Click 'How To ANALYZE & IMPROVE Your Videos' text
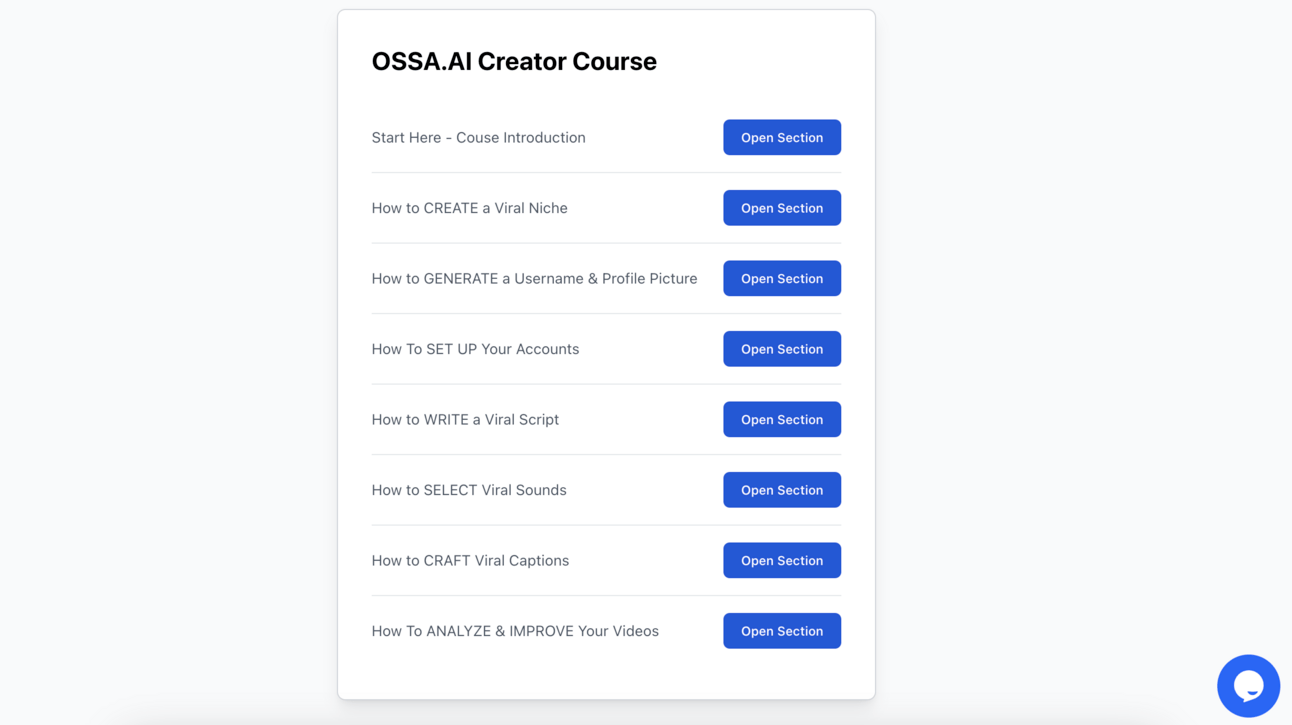The image size is (1292, 725). (515, 631)
